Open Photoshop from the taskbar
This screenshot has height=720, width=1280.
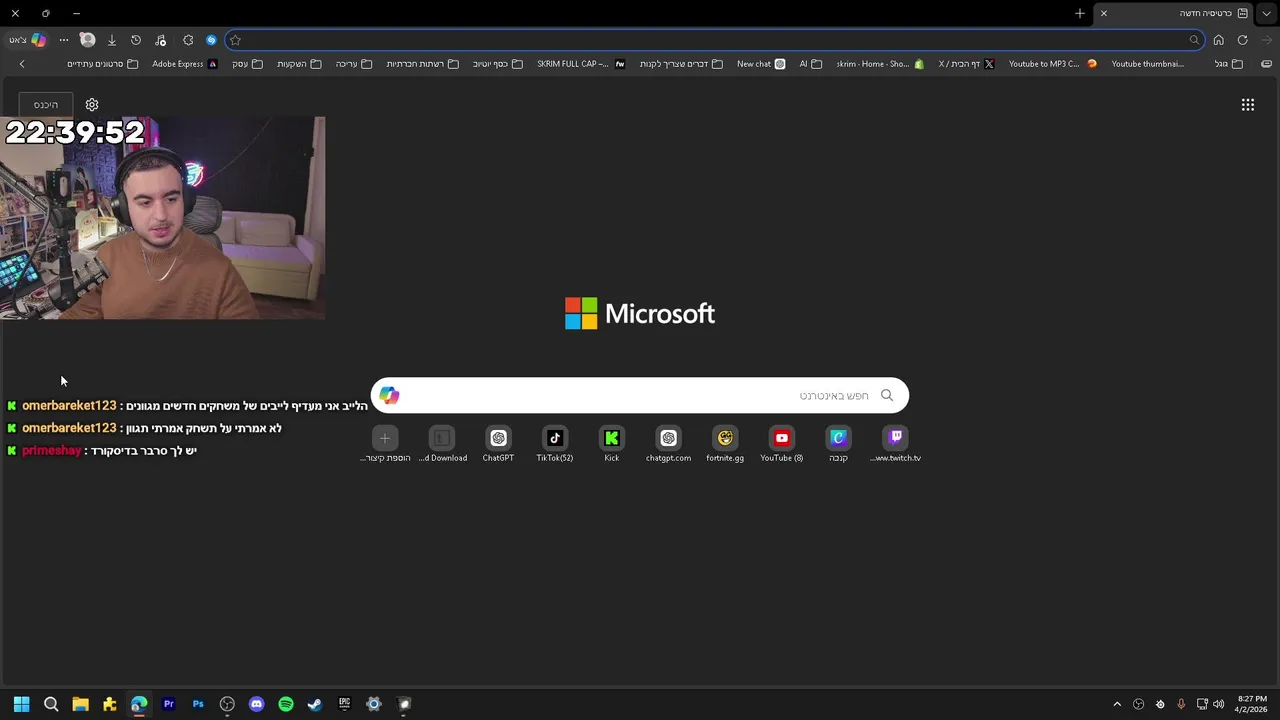point(198,704)
